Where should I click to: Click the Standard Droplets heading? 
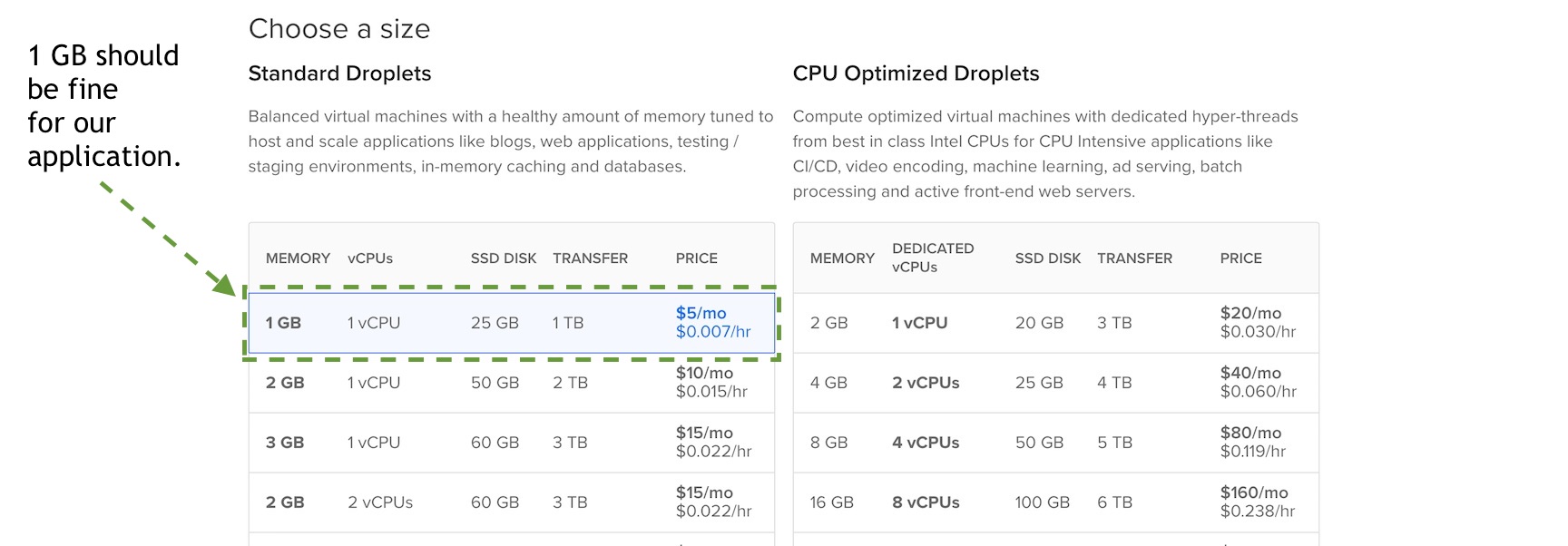point(339,73)
